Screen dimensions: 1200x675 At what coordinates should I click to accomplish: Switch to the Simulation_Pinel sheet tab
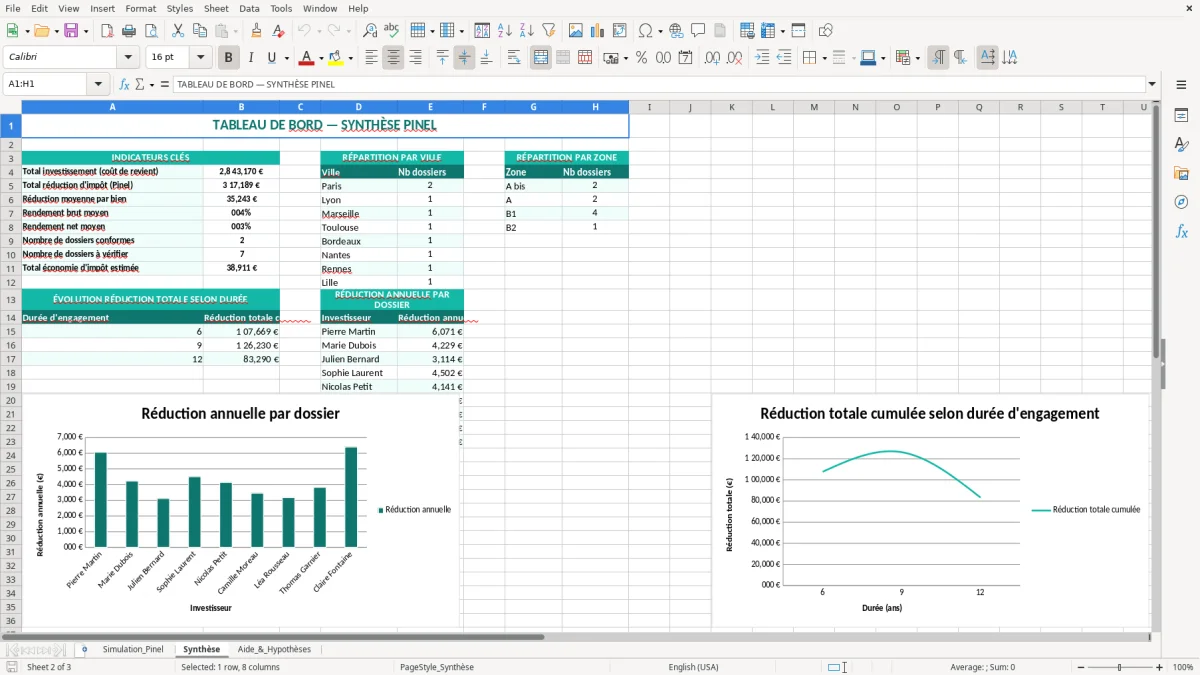(133, 649)
